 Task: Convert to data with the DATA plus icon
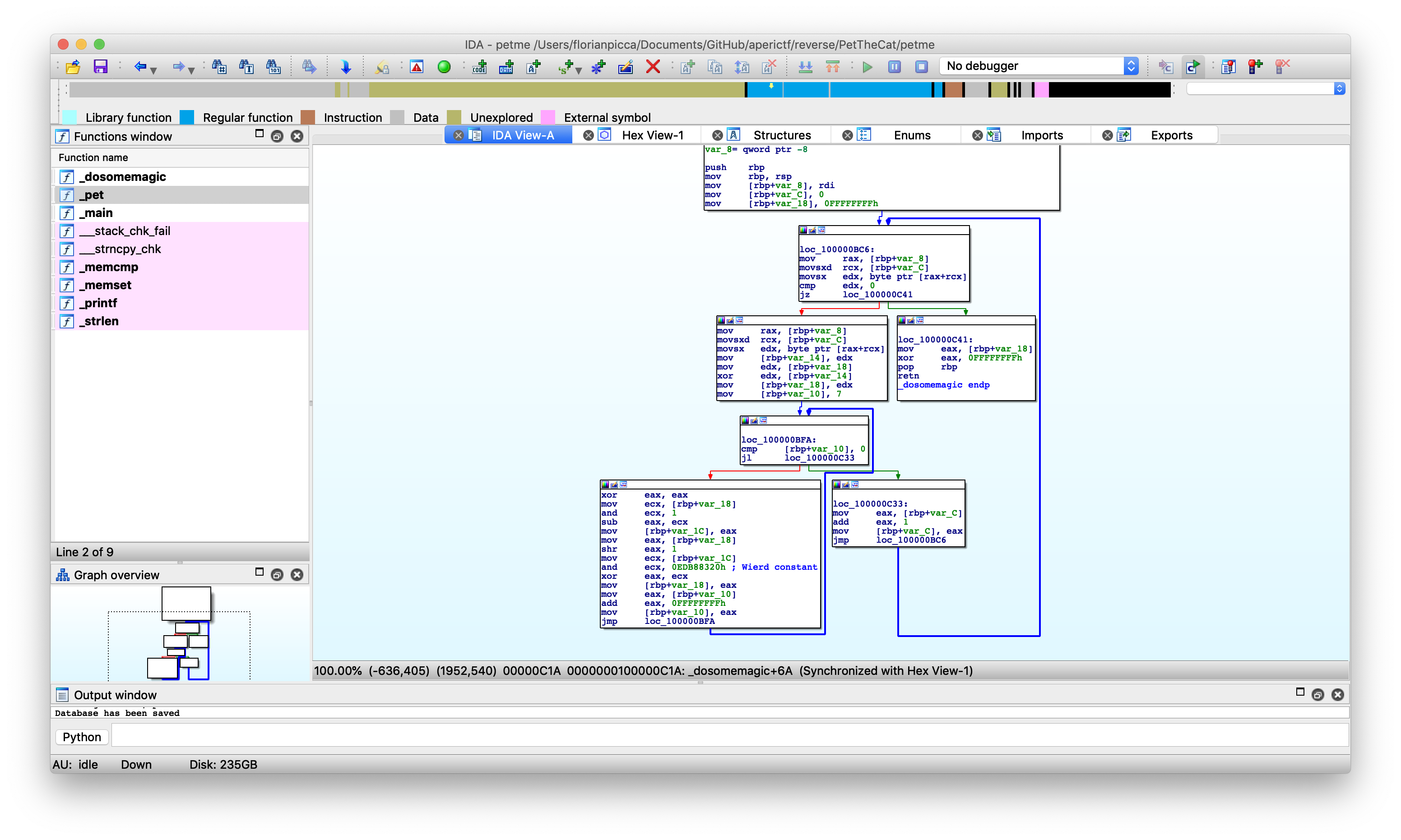506,67
